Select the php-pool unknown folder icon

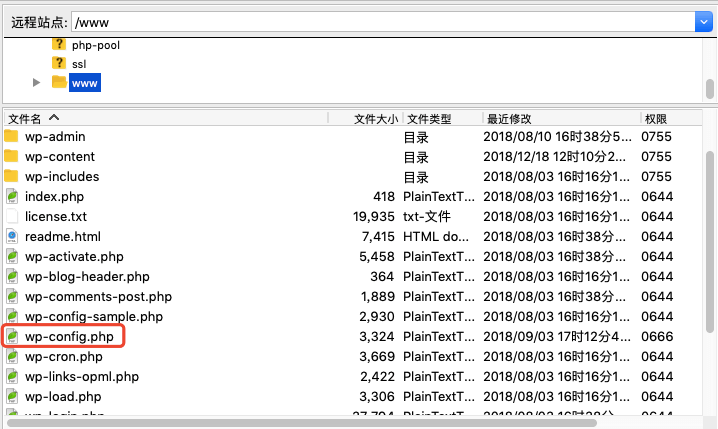[59, 44]
